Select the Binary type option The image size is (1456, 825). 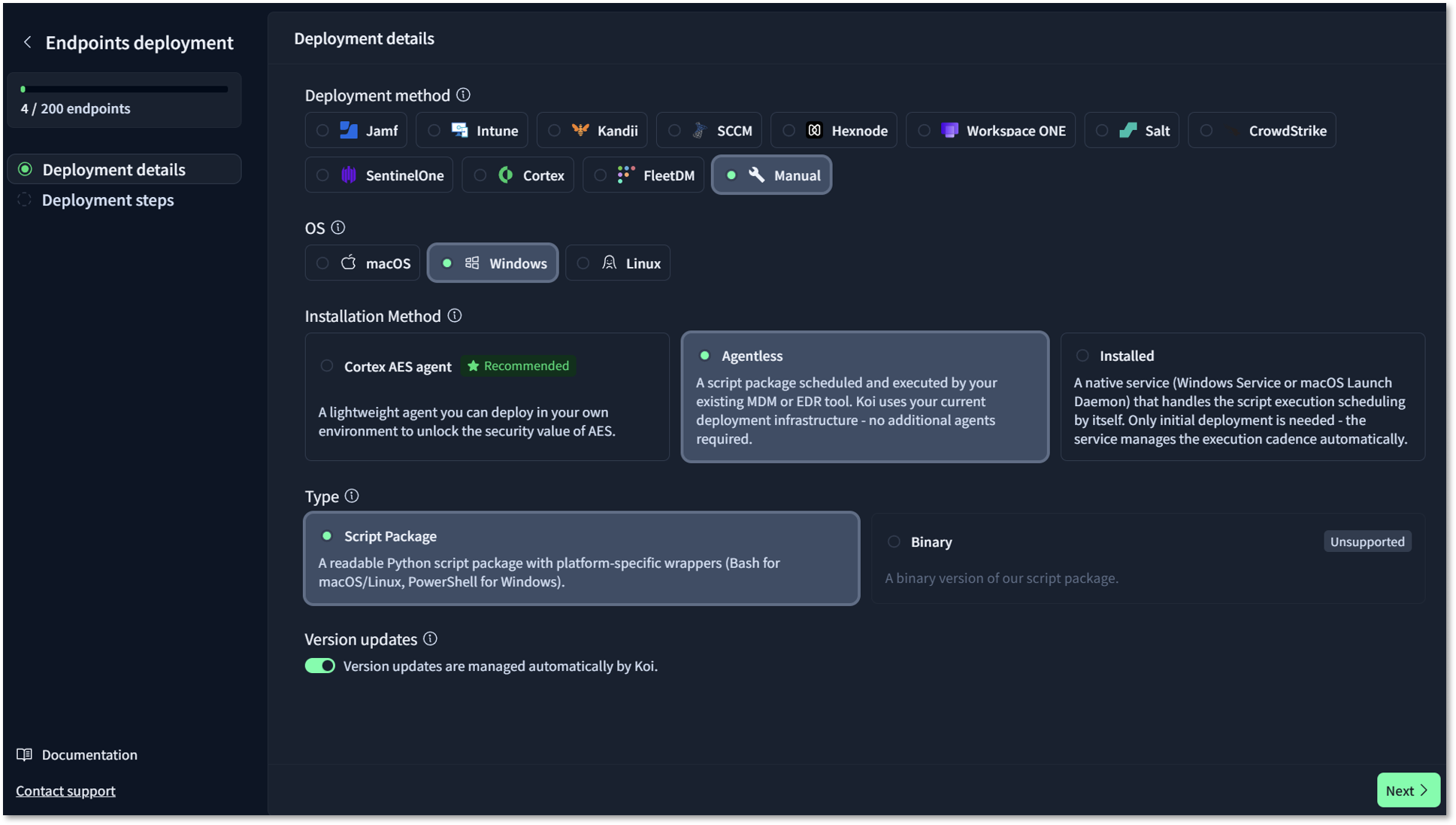(x=1148, y=559)
